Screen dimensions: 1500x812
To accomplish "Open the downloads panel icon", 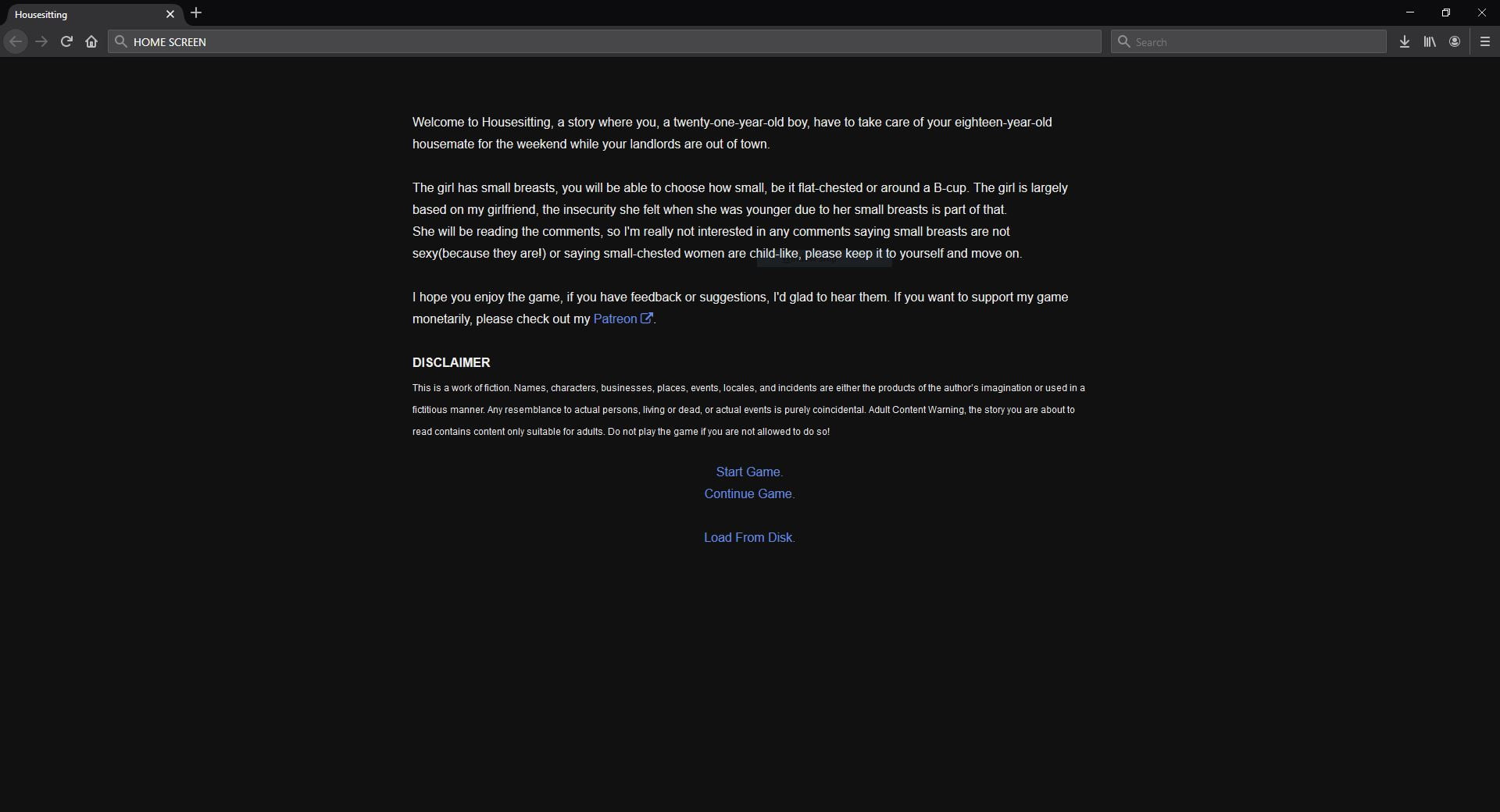I will click(x=1404, y=42).
